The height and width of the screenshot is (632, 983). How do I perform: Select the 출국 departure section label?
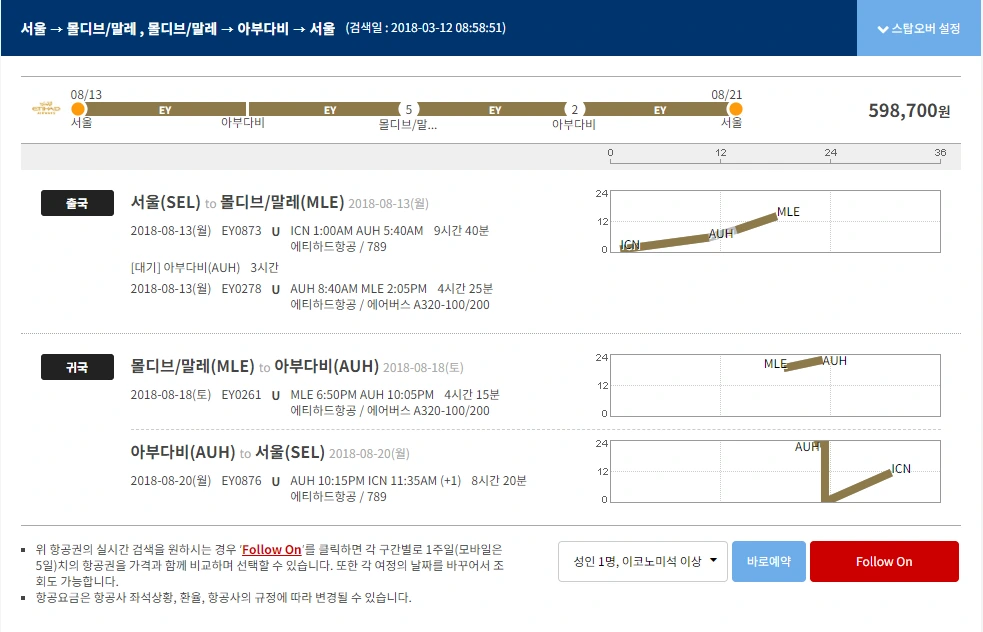(x=77, y=203)
